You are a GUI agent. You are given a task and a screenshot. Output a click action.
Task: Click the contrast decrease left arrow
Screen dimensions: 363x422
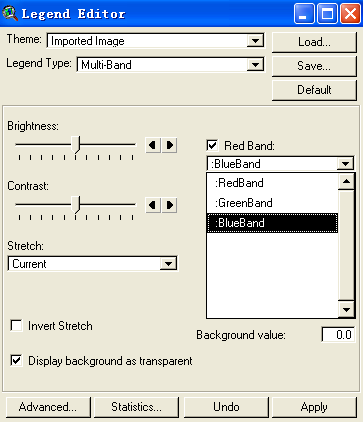click(x=153, y=205)
